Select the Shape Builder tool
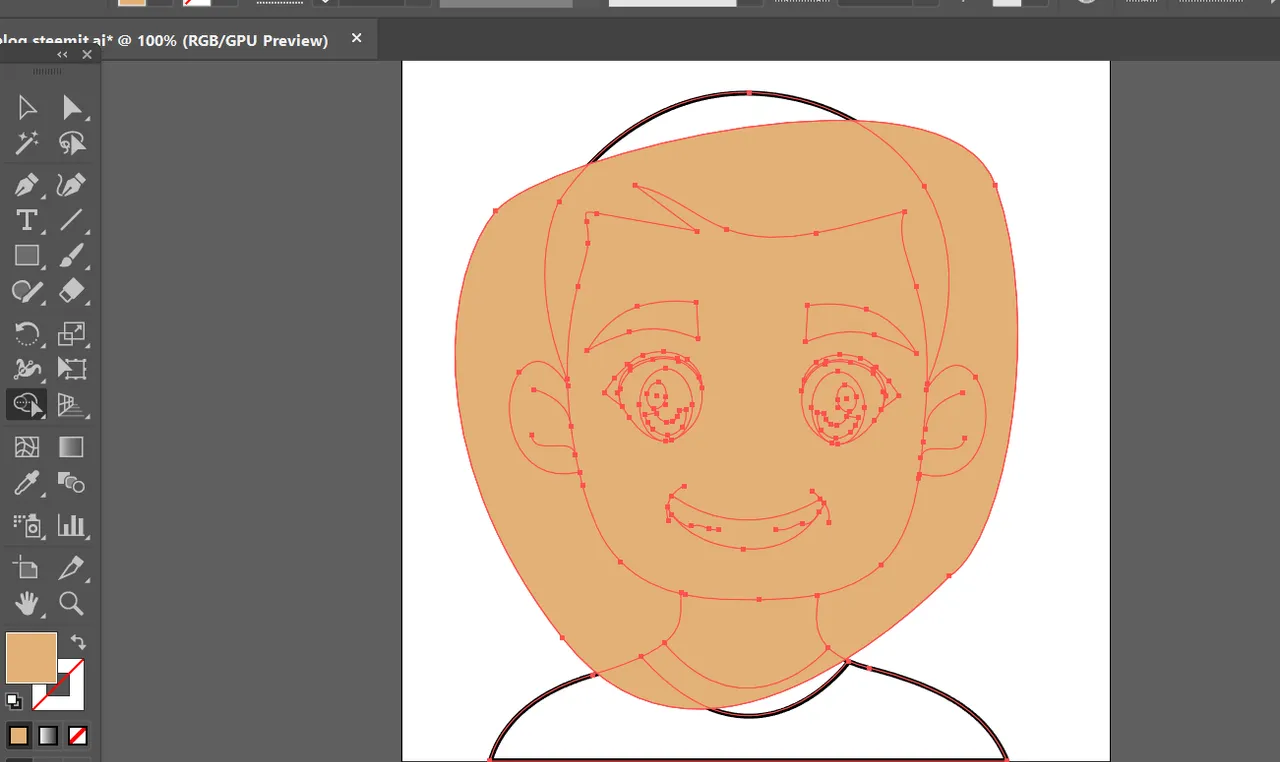Image resolution: width=1280 pixels, height=762 pixels. tap(27, 405)
